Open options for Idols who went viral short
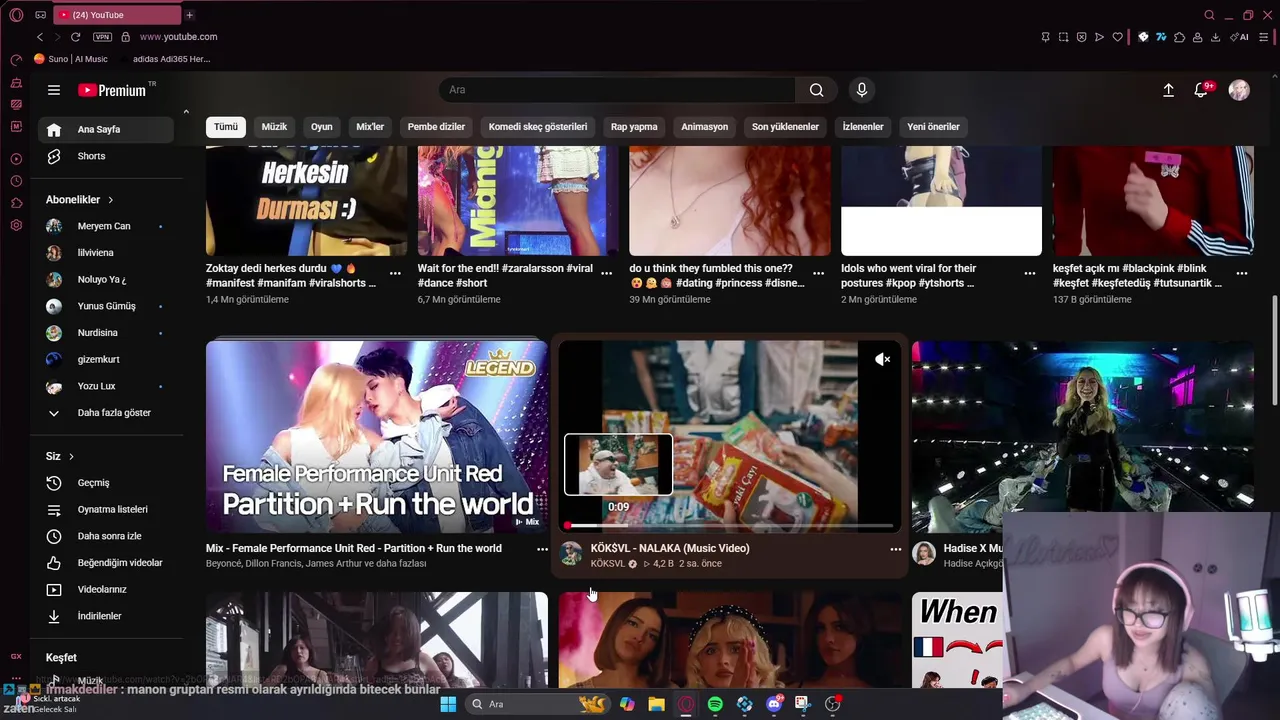Viewport: 1280px width, 720px height. pos(1030,273)
